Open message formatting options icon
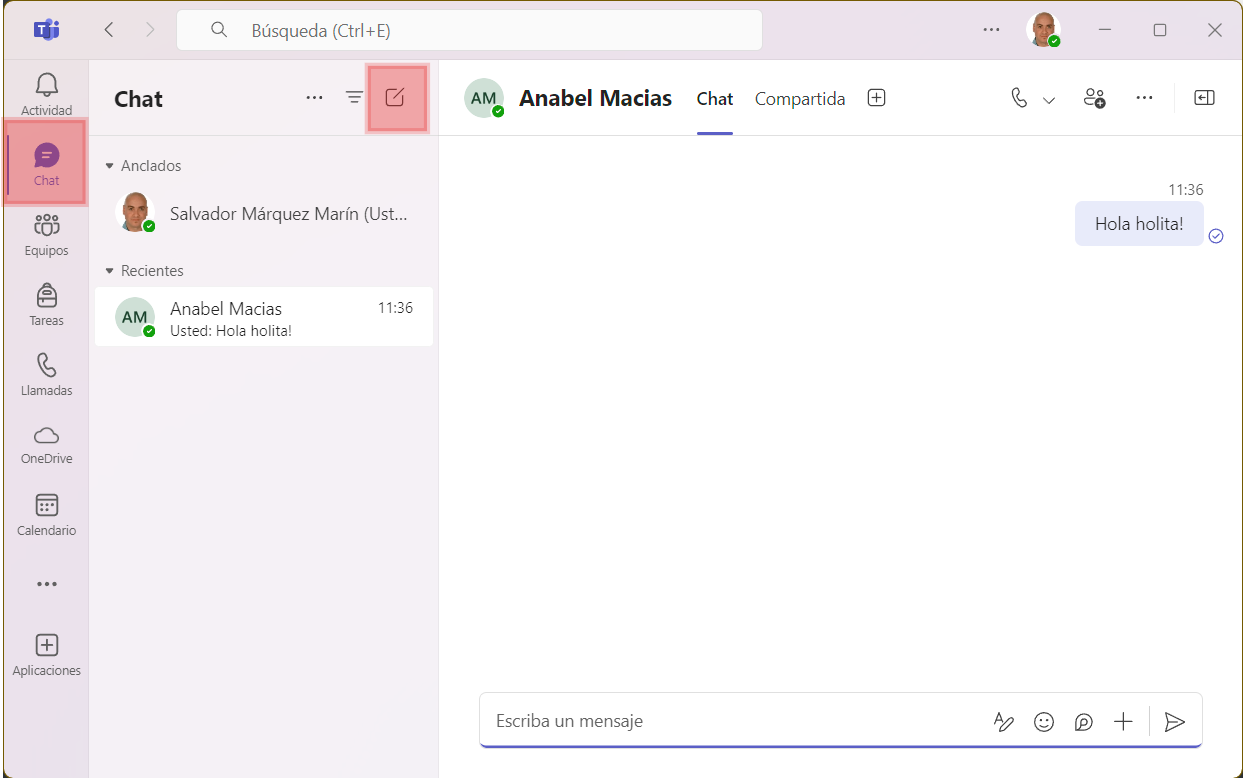 click(1004, 722)
